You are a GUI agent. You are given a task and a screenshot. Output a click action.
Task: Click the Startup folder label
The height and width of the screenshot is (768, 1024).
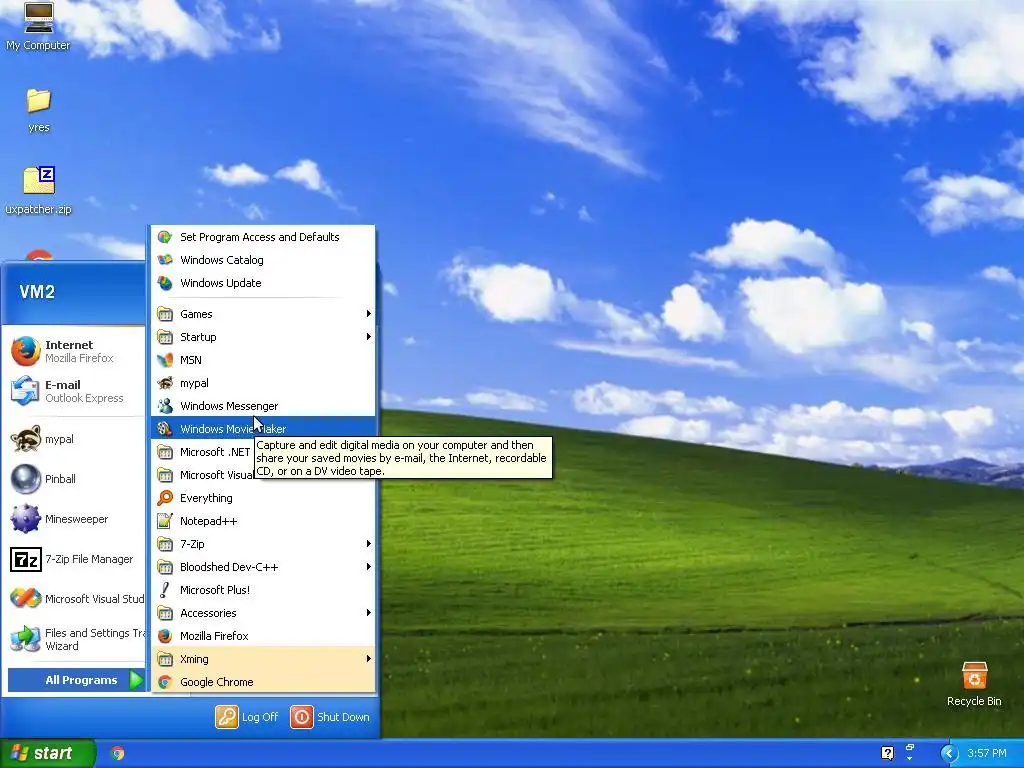(x=198, y=337)
